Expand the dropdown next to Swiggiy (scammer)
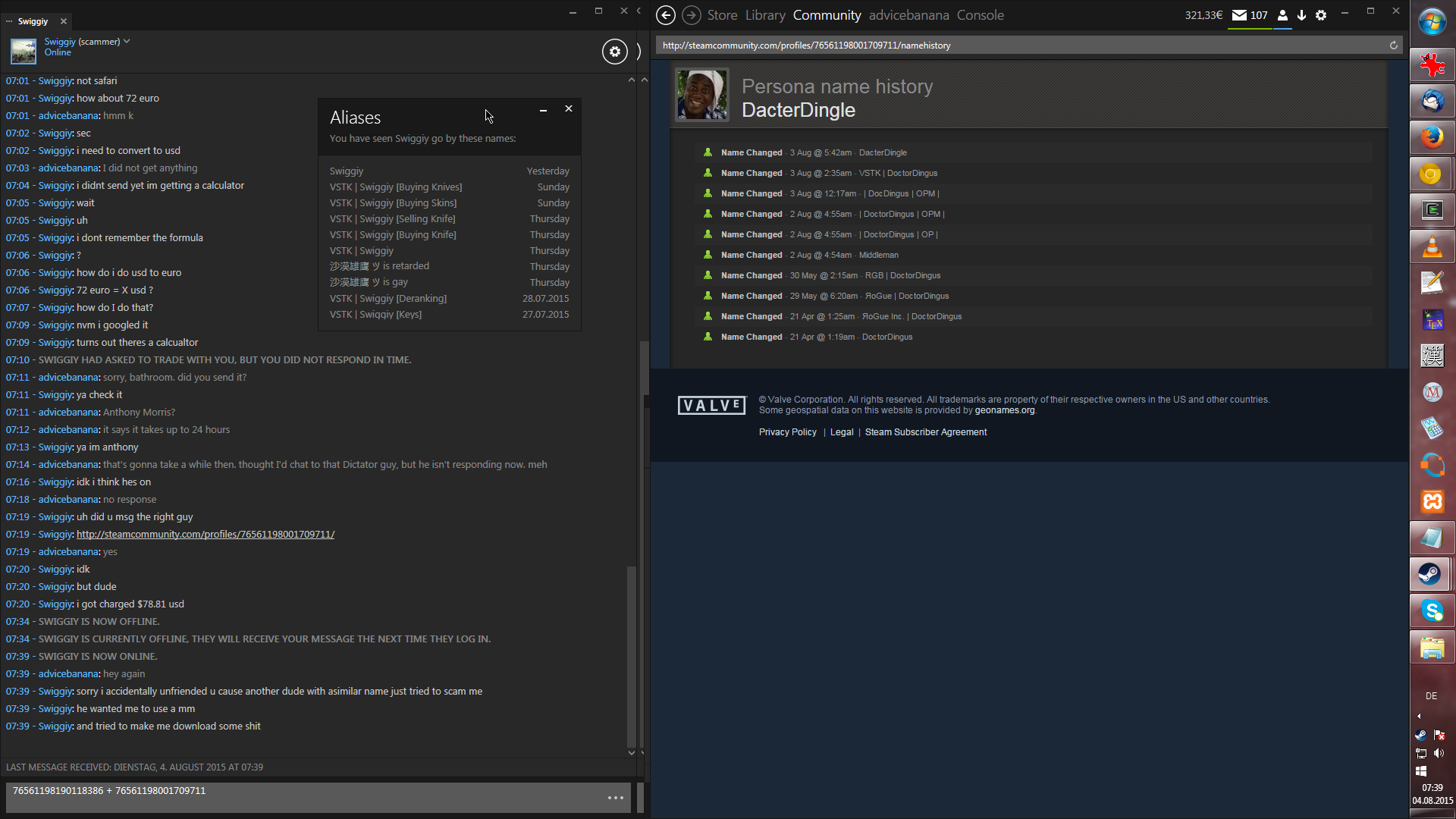This screenshot has width=1456, height=819. pos(127,42)
